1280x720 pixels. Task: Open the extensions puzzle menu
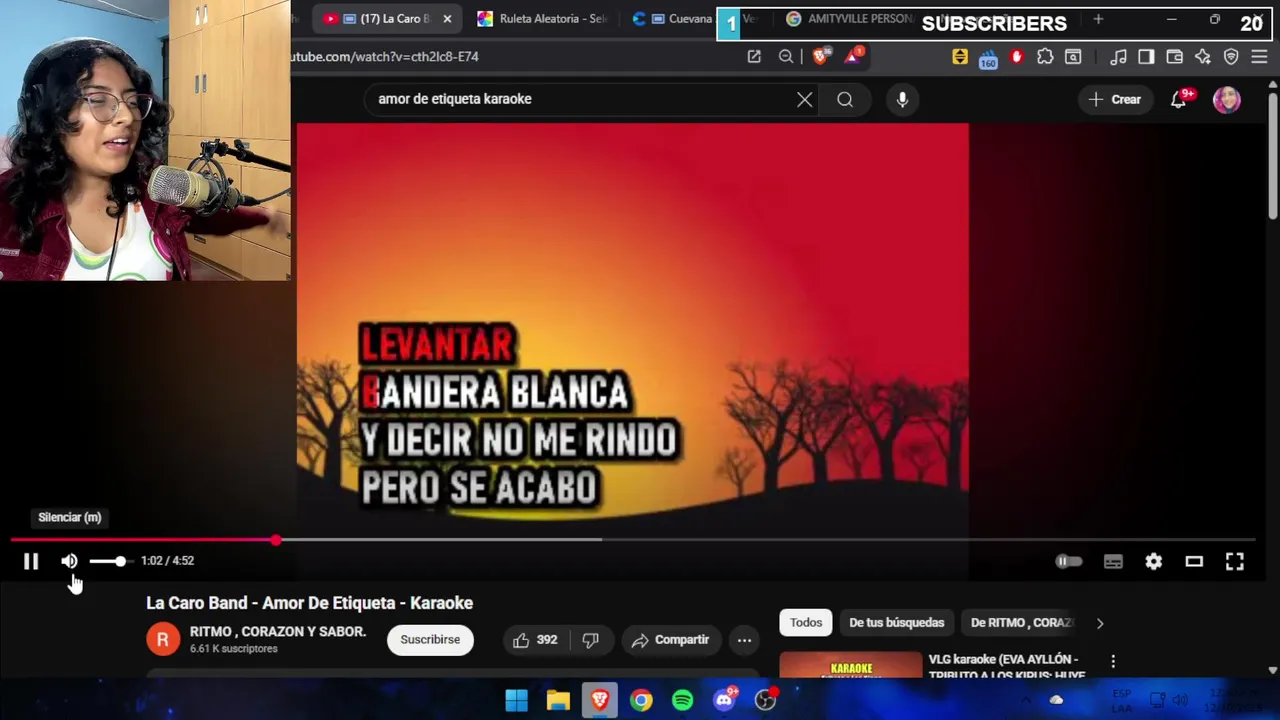pos(1045,57)
